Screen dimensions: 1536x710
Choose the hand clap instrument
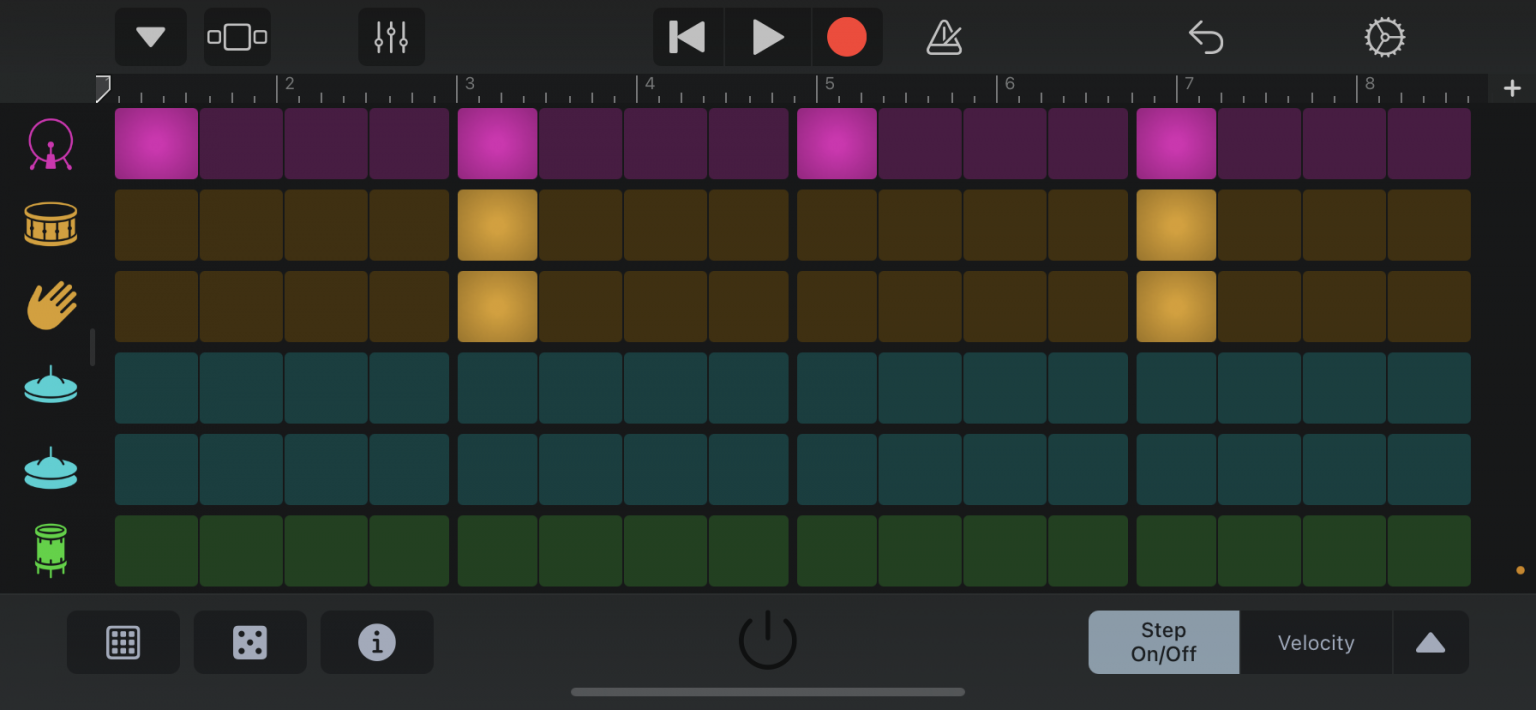coord(50,306)
